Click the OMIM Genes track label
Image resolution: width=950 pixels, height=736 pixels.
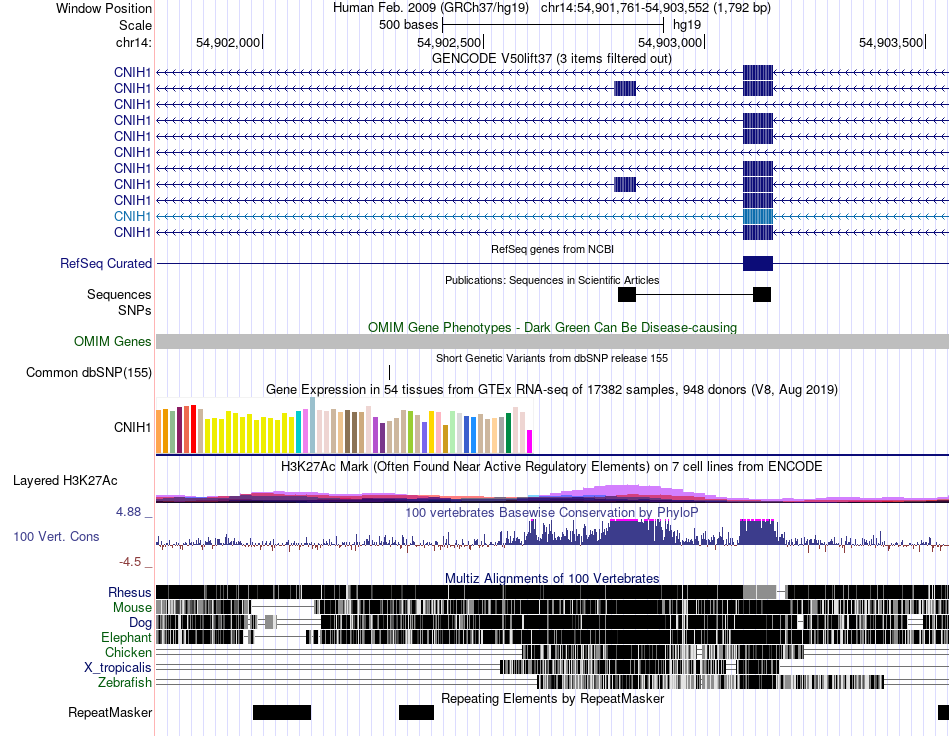tap(113, 342)
